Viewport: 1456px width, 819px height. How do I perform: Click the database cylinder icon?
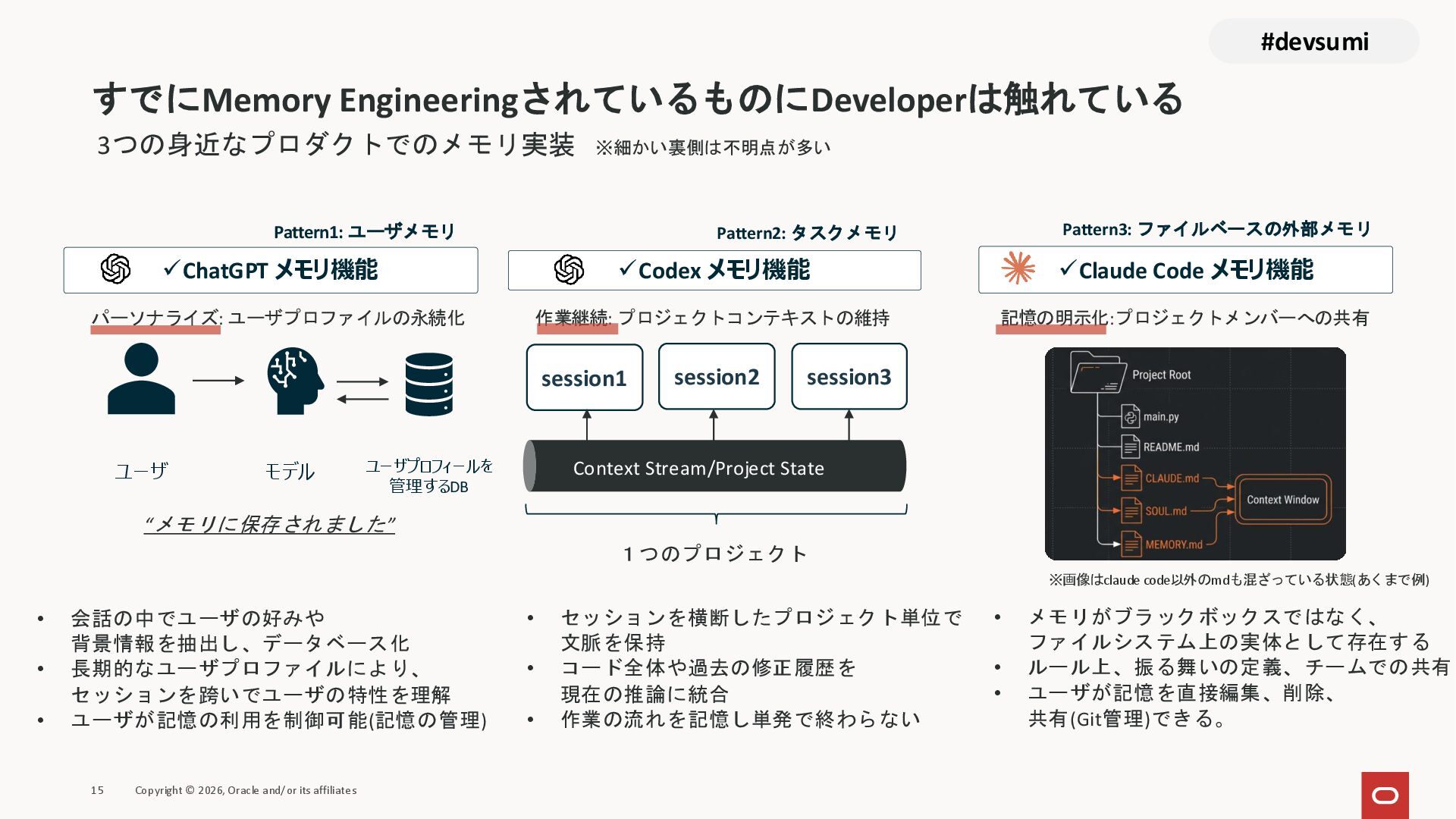pos(428,384)
